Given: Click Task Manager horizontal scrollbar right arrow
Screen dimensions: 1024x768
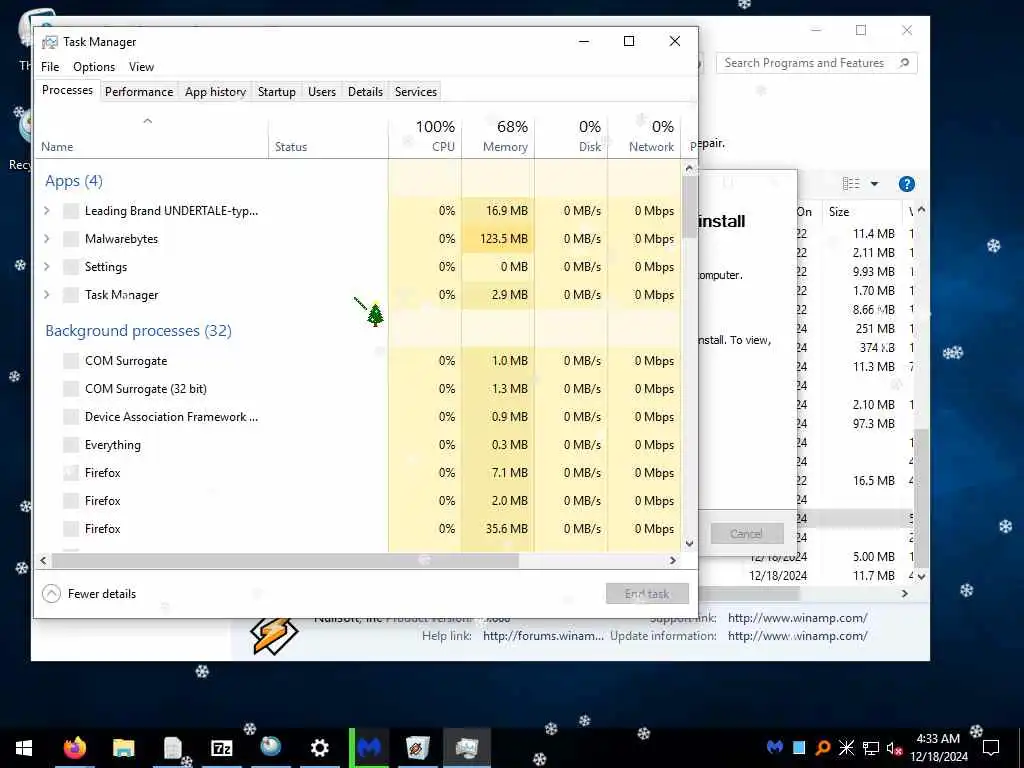Looking at the screenshot, I should click(673, 560).
